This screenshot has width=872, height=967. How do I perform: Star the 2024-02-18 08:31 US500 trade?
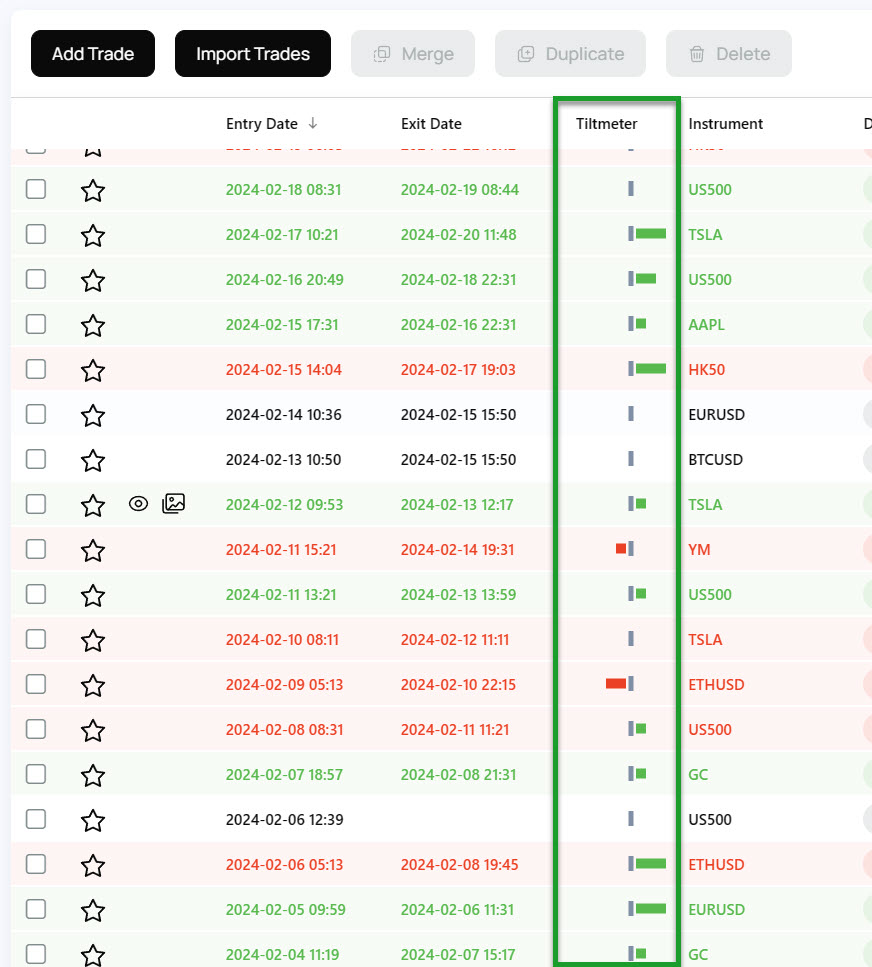coord(93,190)
